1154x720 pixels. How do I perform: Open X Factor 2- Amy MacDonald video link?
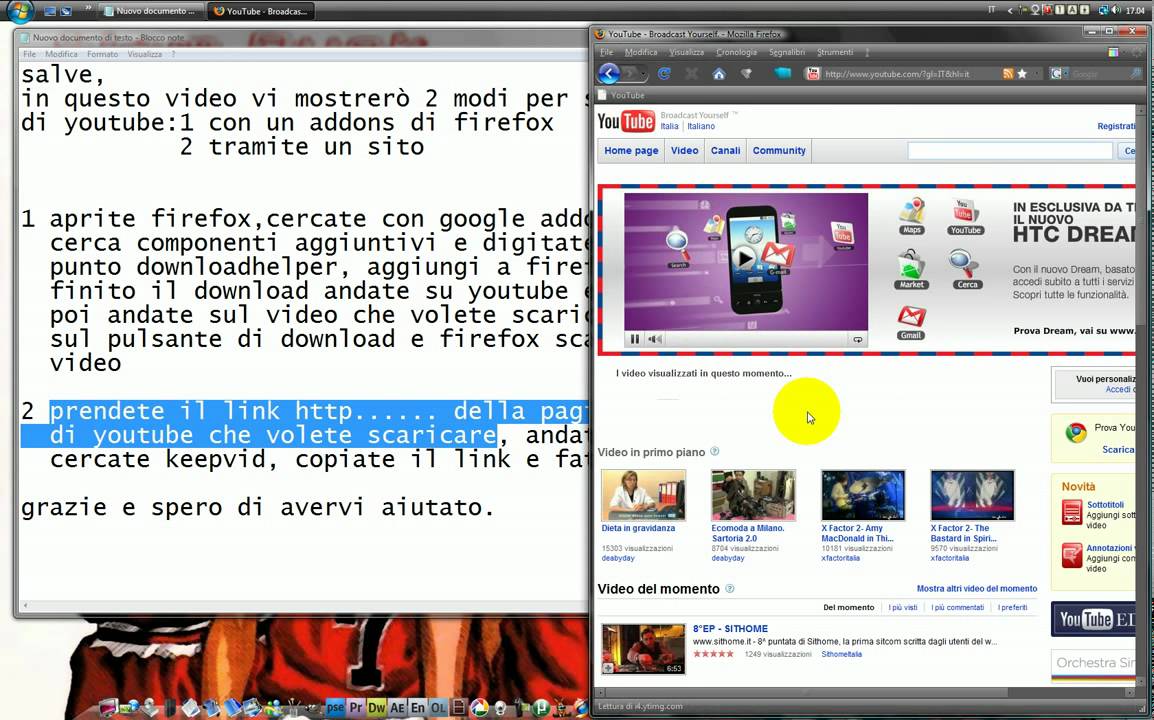click(x=857, y=533)
